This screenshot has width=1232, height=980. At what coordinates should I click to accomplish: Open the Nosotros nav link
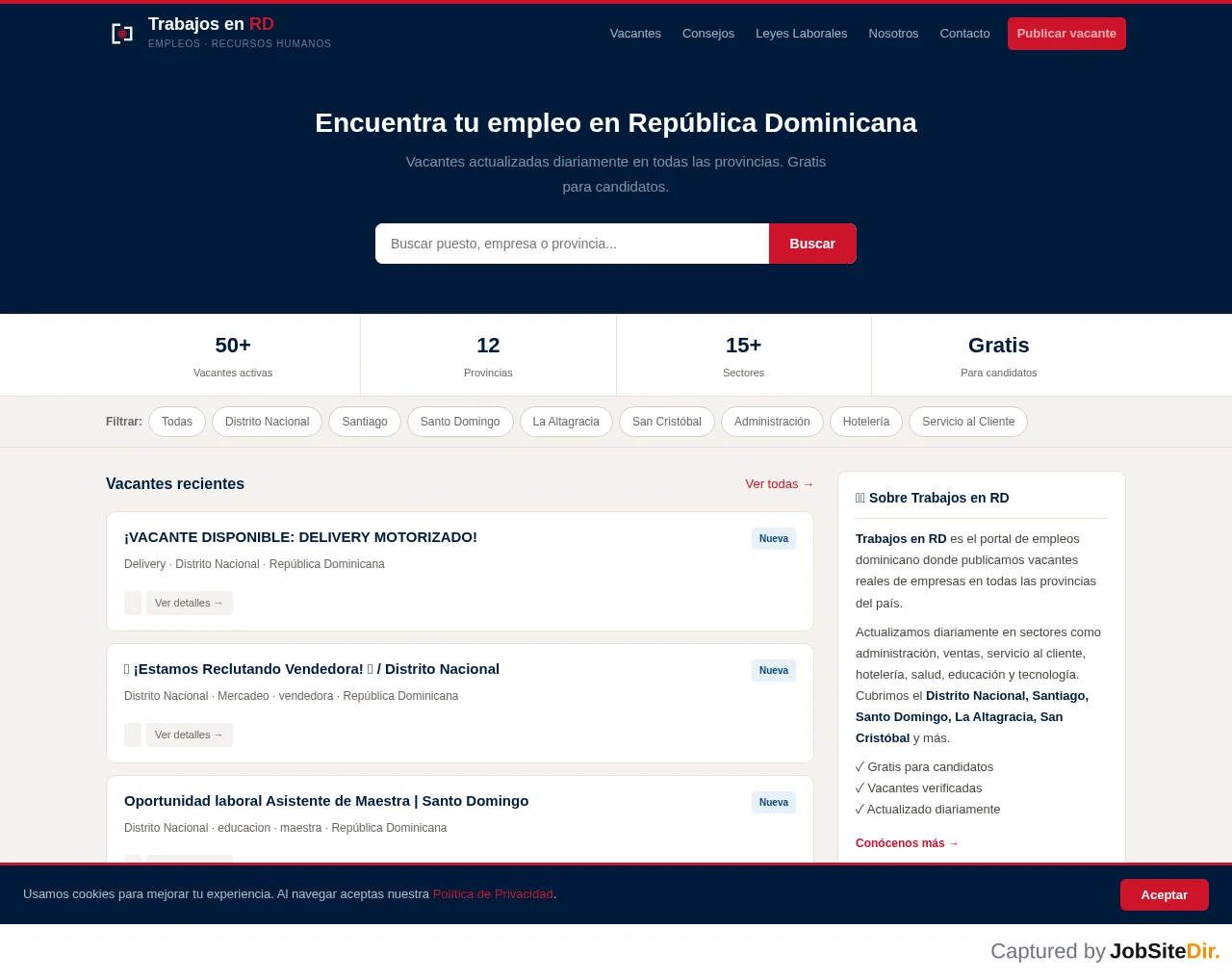point(893,34)
